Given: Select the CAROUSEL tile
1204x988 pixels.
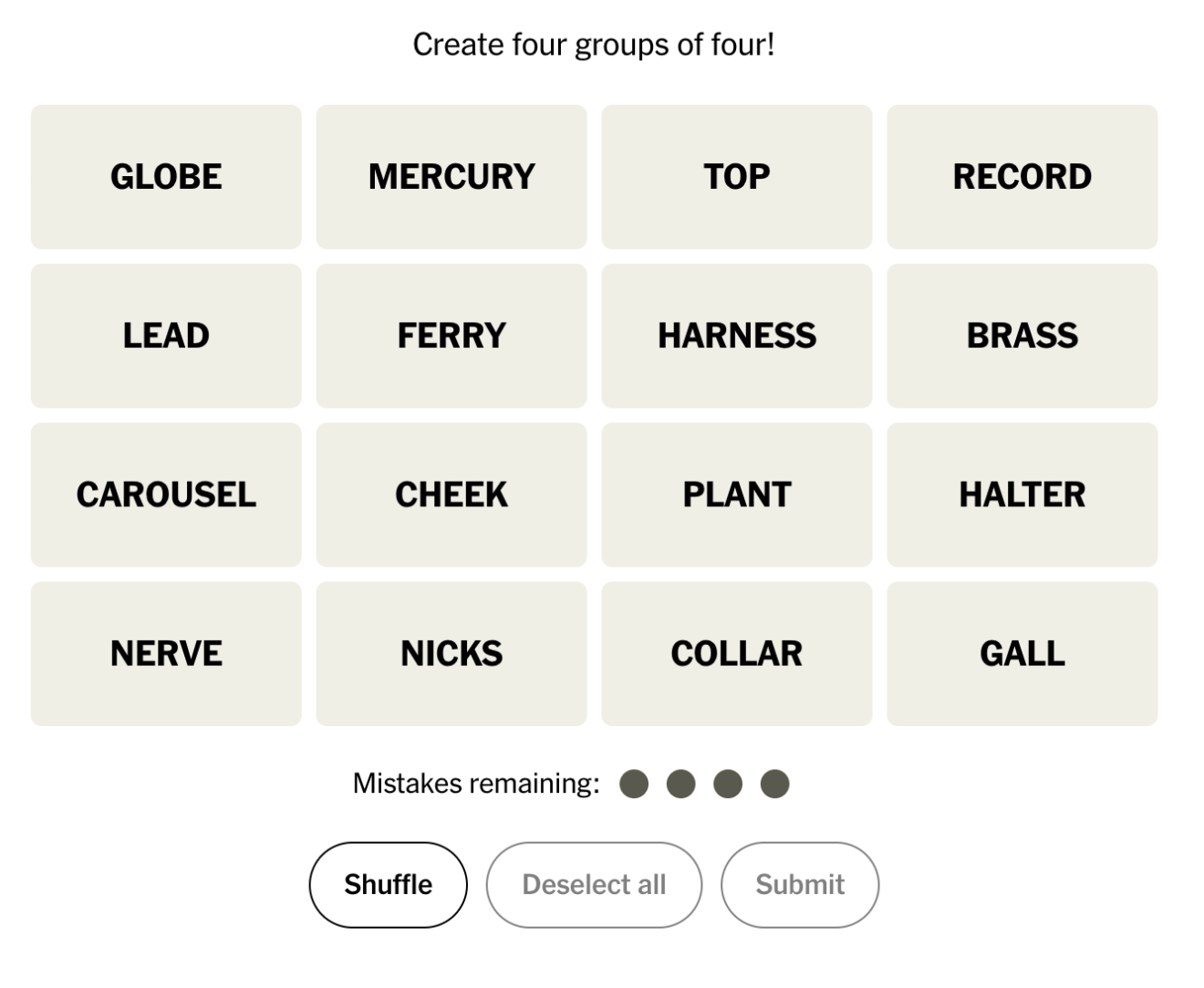Looking at the screenshot, I should point(166,494).
